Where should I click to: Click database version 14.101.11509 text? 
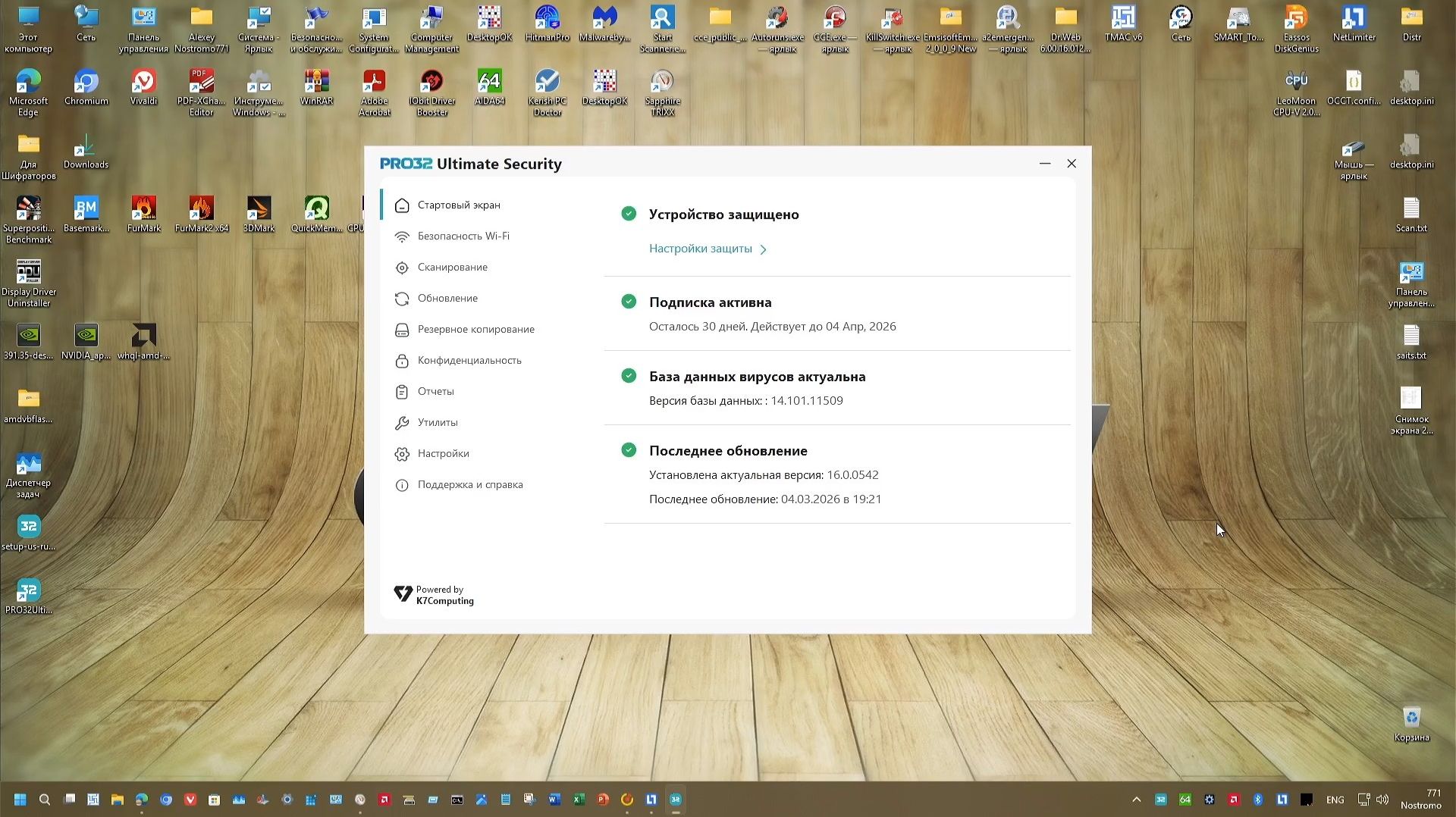[807, 401]
